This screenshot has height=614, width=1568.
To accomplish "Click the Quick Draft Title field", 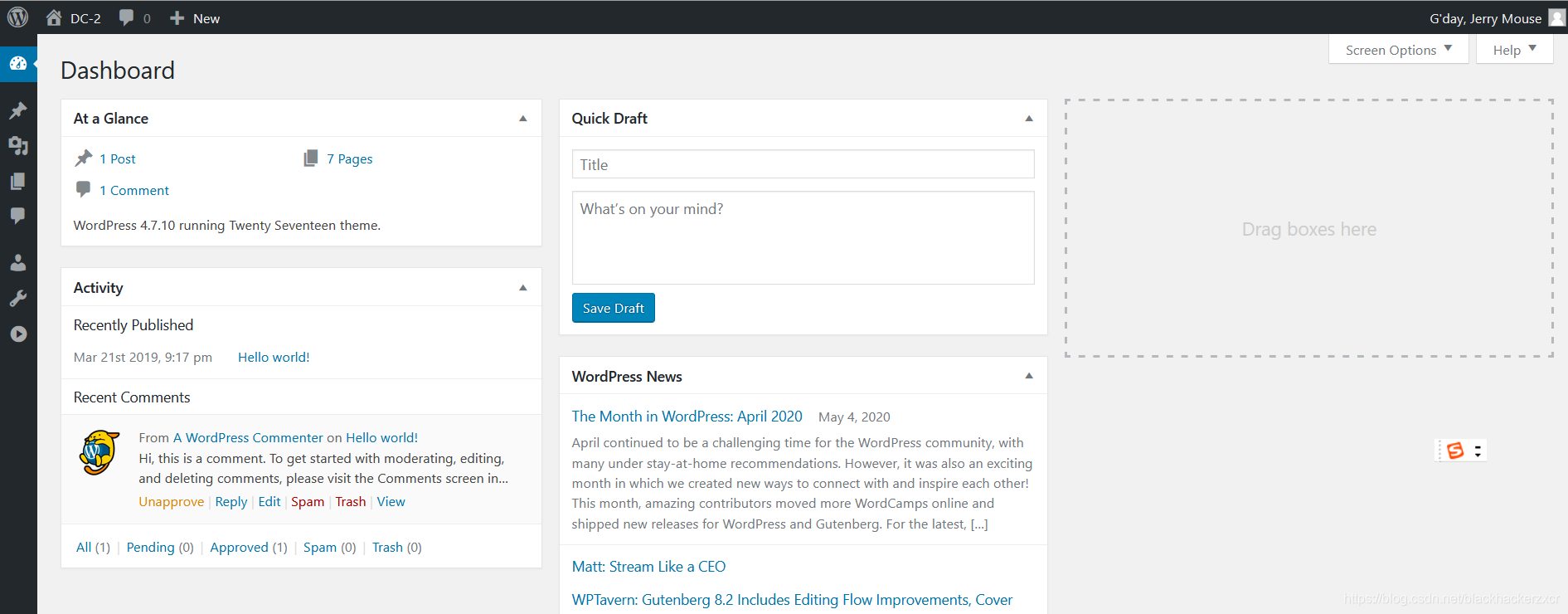I will pyautogui.click(x=803, y=164).
